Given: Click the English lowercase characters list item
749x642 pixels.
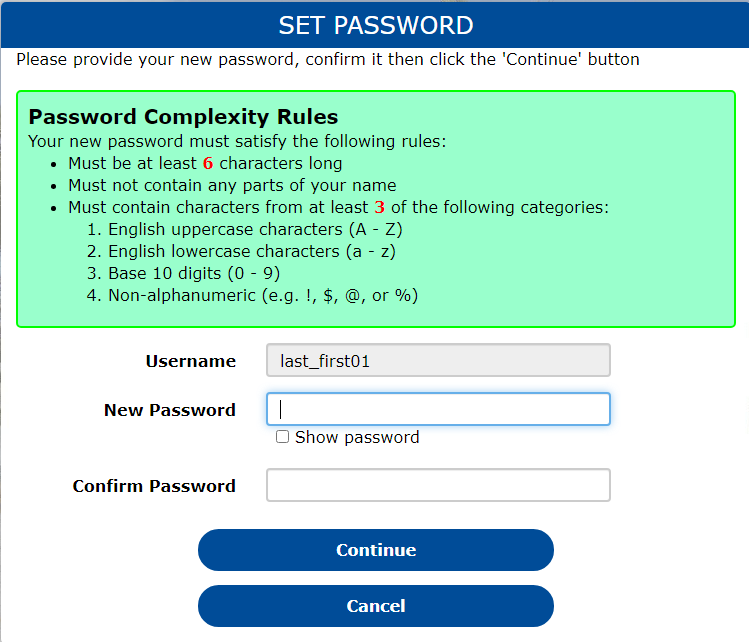Looking at the screenshot, I should 252,251.
